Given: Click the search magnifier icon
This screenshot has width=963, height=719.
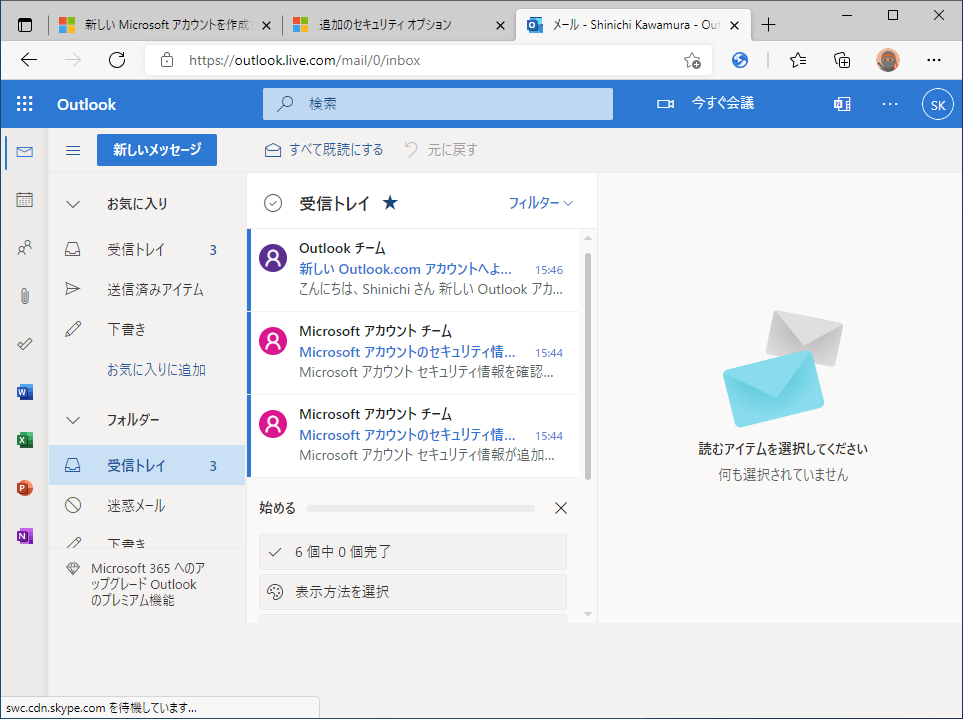Looking at the screenshot, I should point(285,103).
